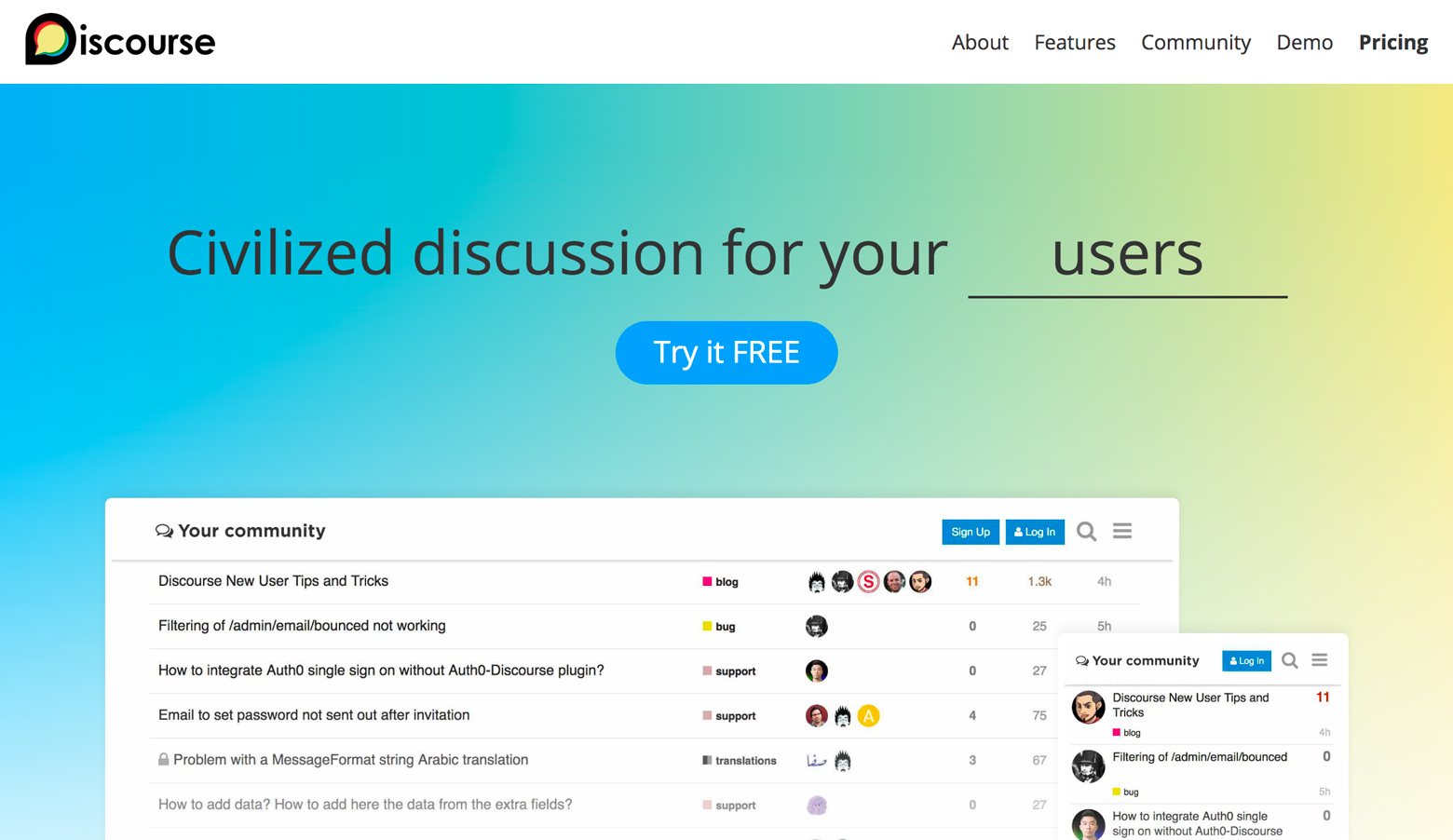1453x840 pixels.
Task: Open the MessageFormat string Arabic translation topic
Action: pos(351,760)
